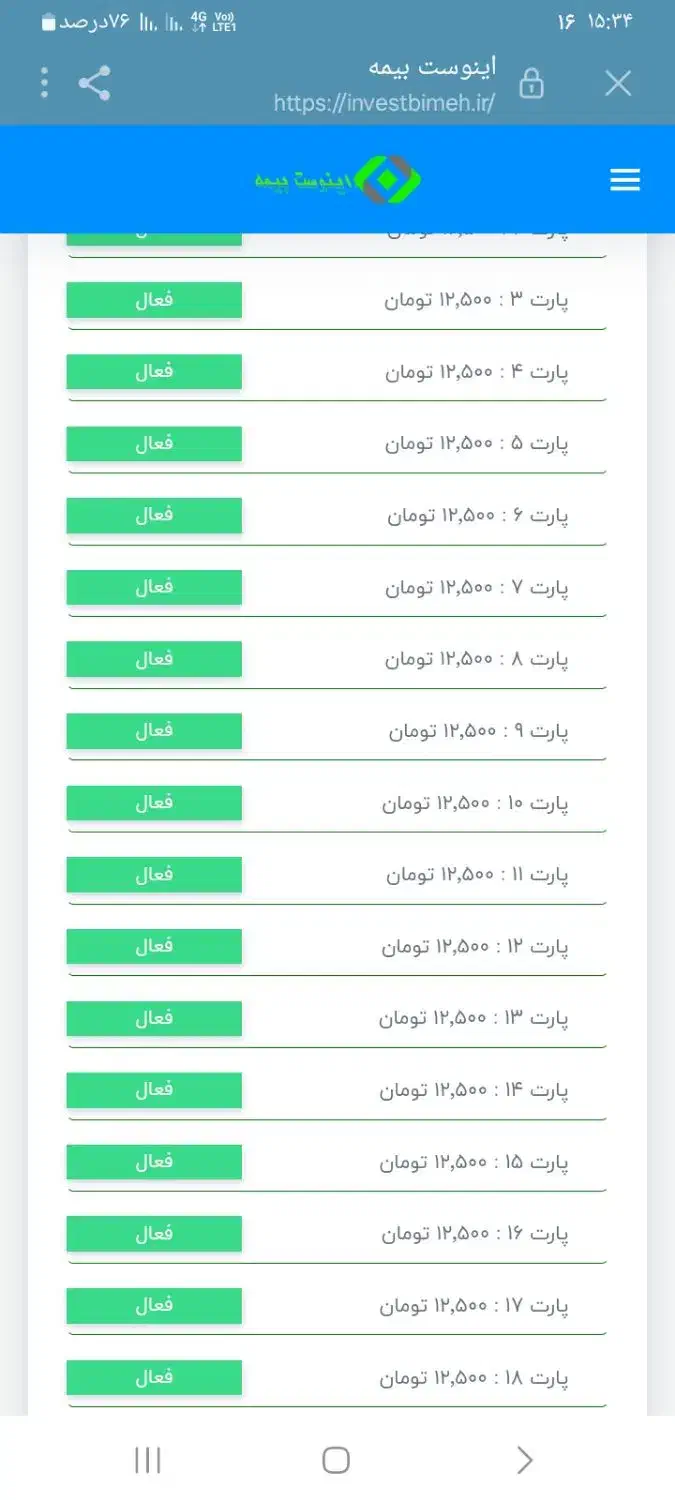The height and width of the screenshot is (1500, 675).
Task: Open the three-dot browser options menu
Action: pyautogui.click(x=44, y=83)
